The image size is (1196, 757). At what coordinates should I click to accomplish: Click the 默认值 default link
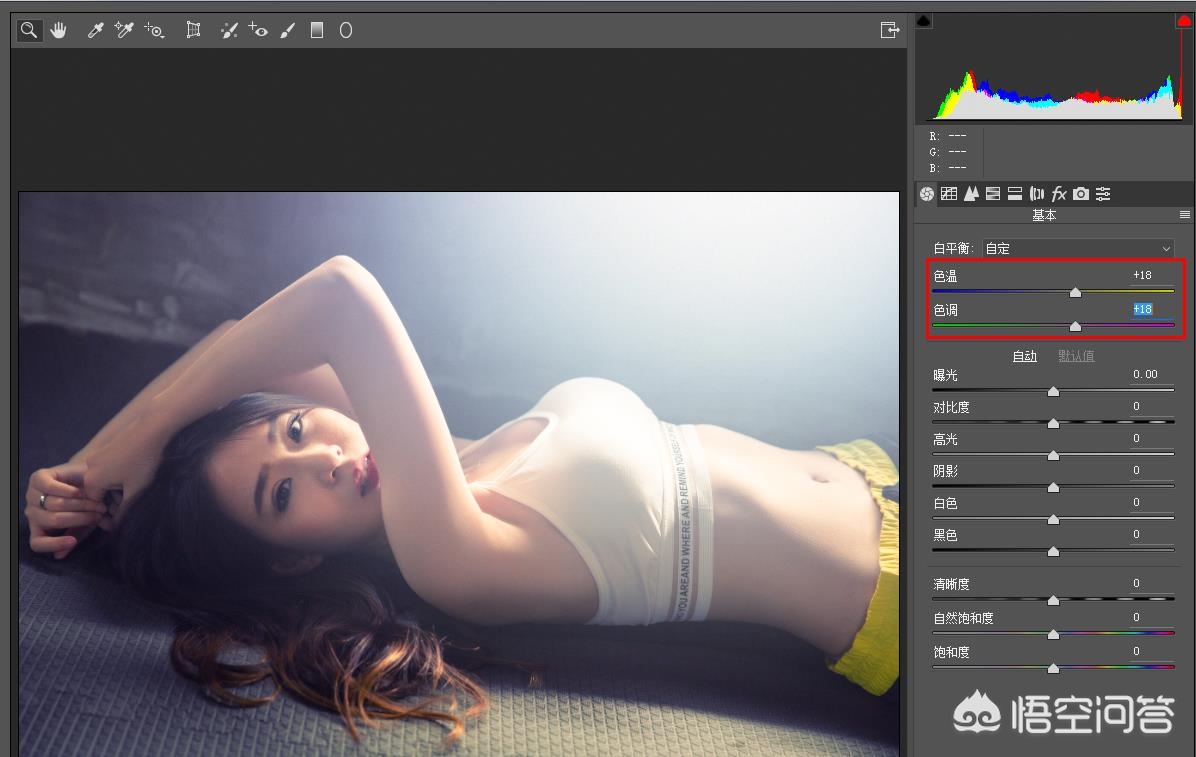coord(1076,356)
